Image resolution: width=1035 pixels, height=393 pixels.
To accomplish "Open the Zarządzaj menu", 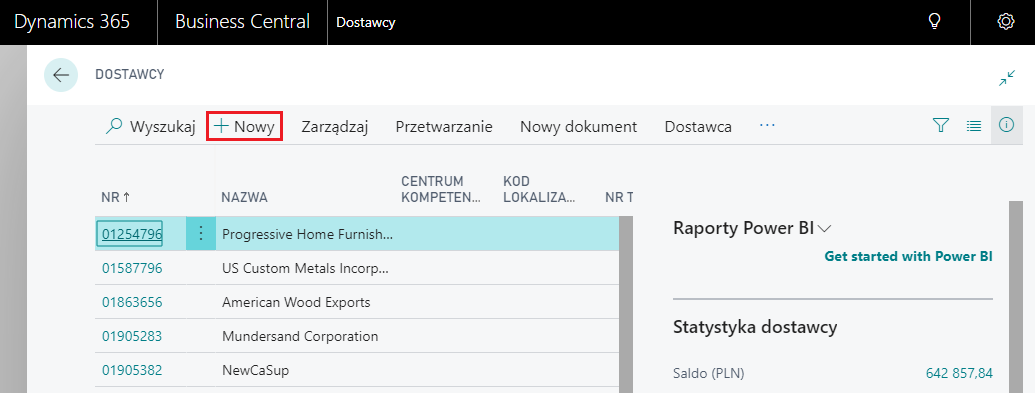I will [x=335, y=127].
